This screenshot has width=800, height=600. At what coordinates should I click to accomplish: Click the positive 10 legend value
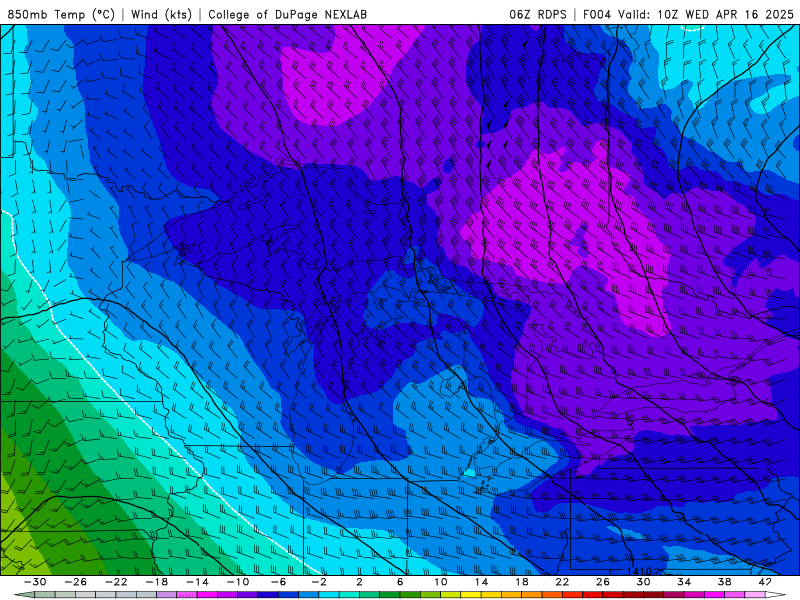(441, 582)
